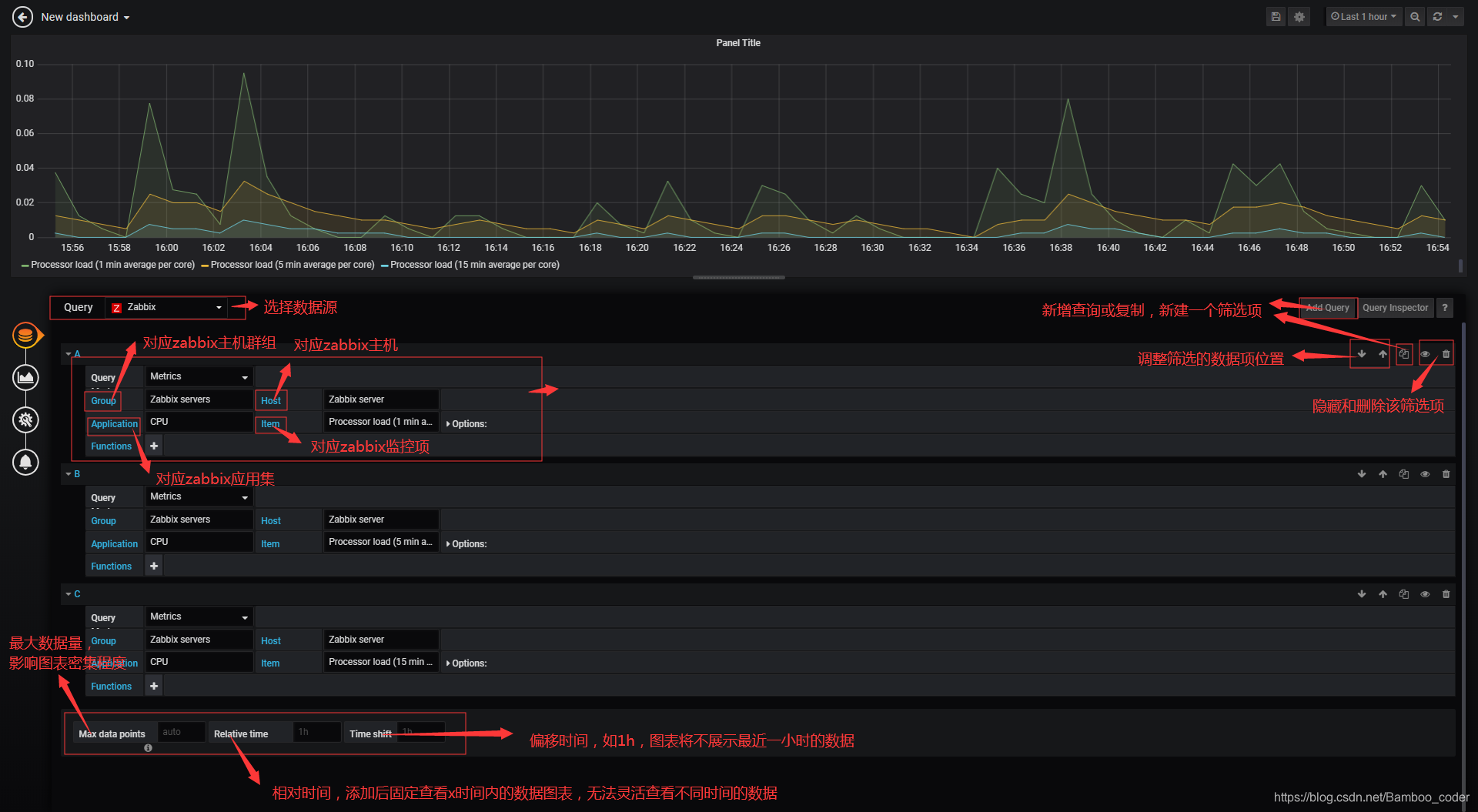This screenshot has width=1478, height=812.
Task: Open the Visualization tab chart icon in sidebar
Action: tap(25, 377)
